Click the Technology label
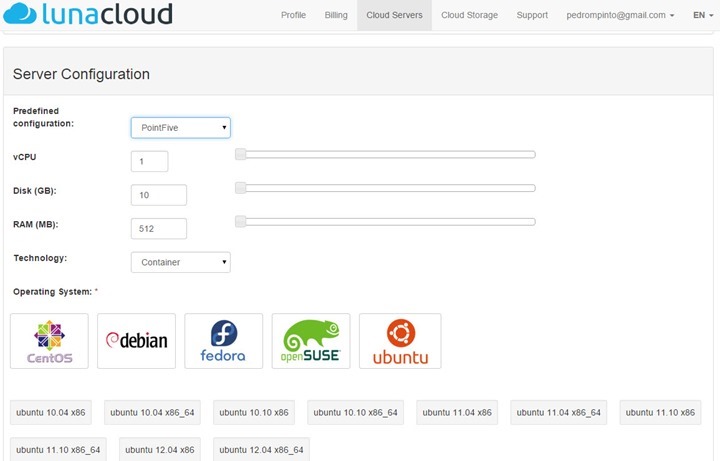Screen dimensions: 720x461 [40, 258]
